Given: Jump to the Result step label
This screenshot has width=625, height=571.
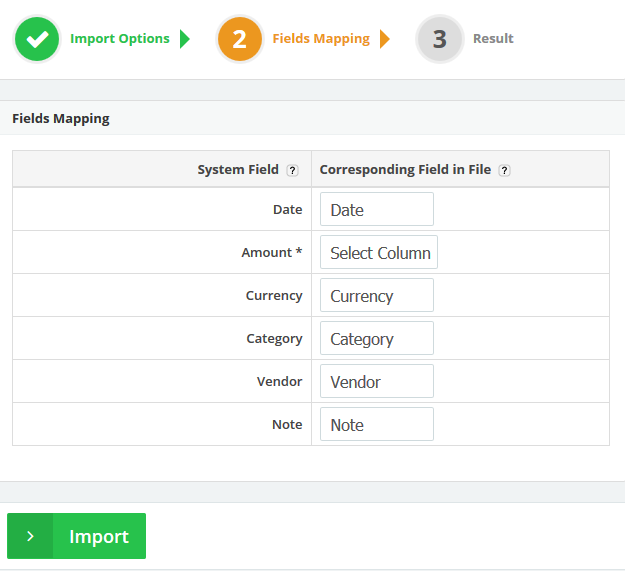Looking at the screenshot, I should pos(493,39).
